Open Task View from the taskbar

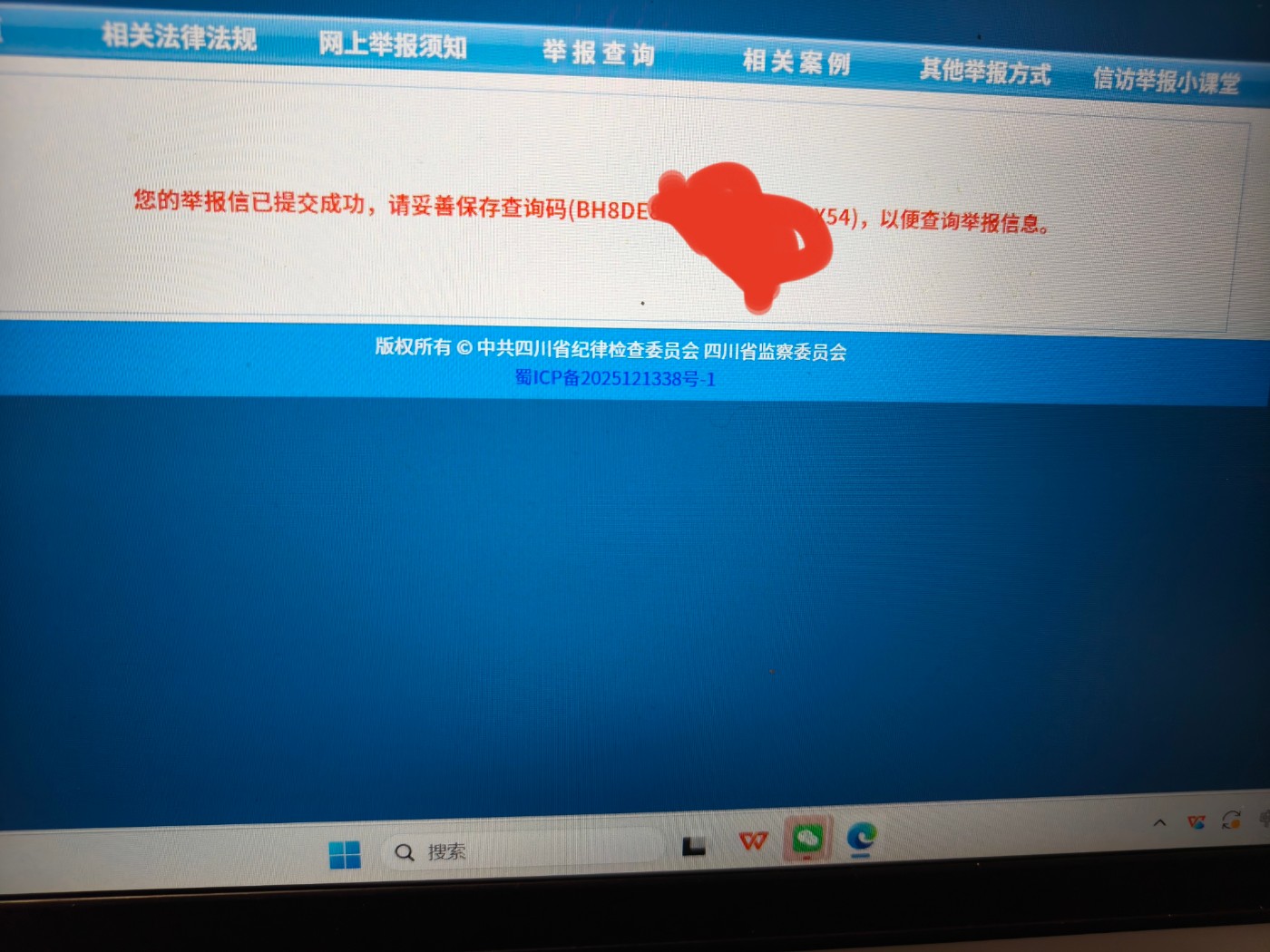pyautogui.click(x=694, y=846)
